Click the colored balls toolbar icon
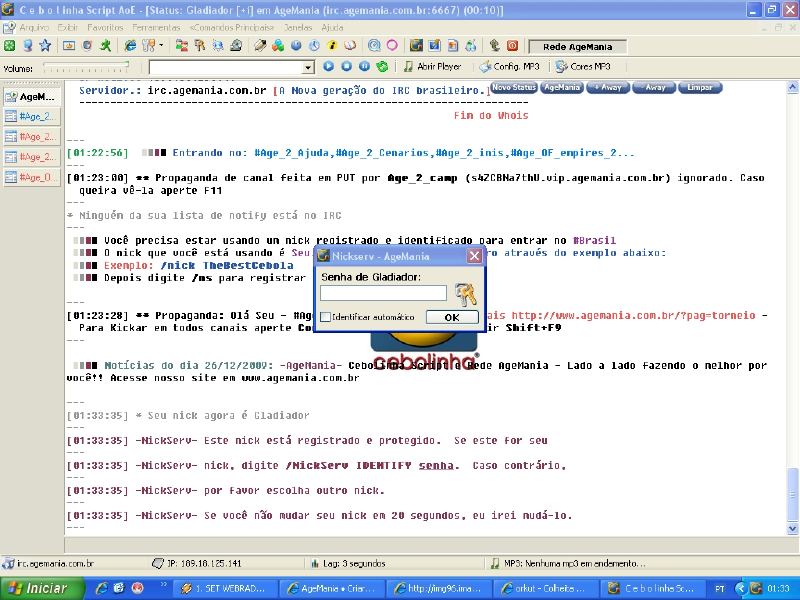800x600 pixels. [x=278, y=46]
